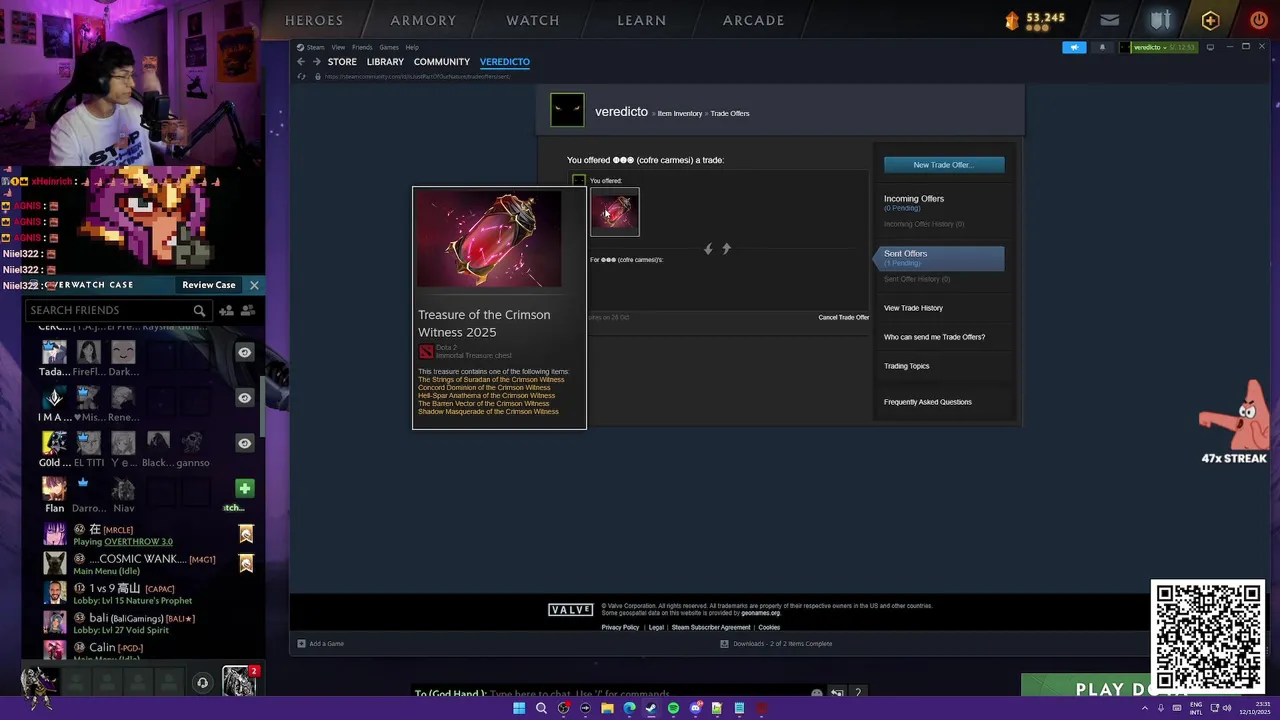Click Review Case button
This screenshot has width=1280, height=720.
point(209,285)
